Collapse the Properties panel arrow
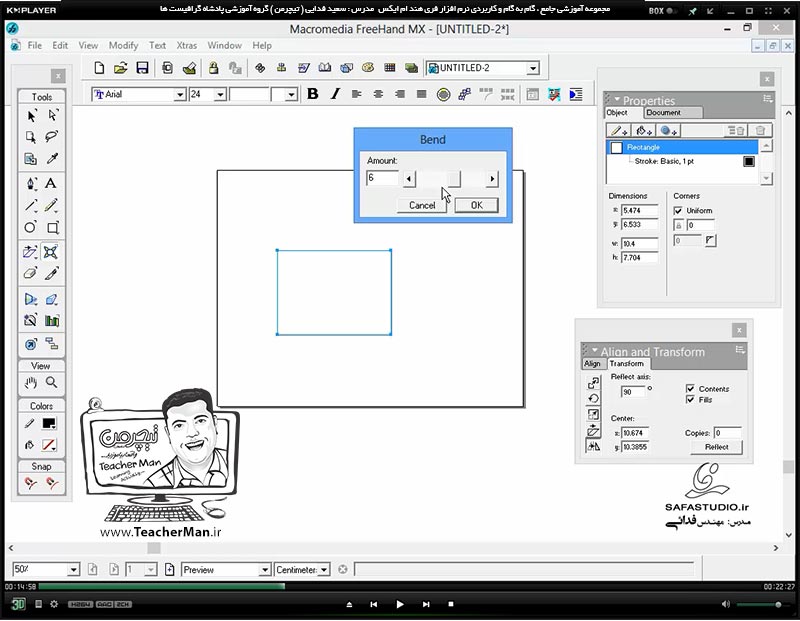The image size is (800, 621). (x=617, y=99)
